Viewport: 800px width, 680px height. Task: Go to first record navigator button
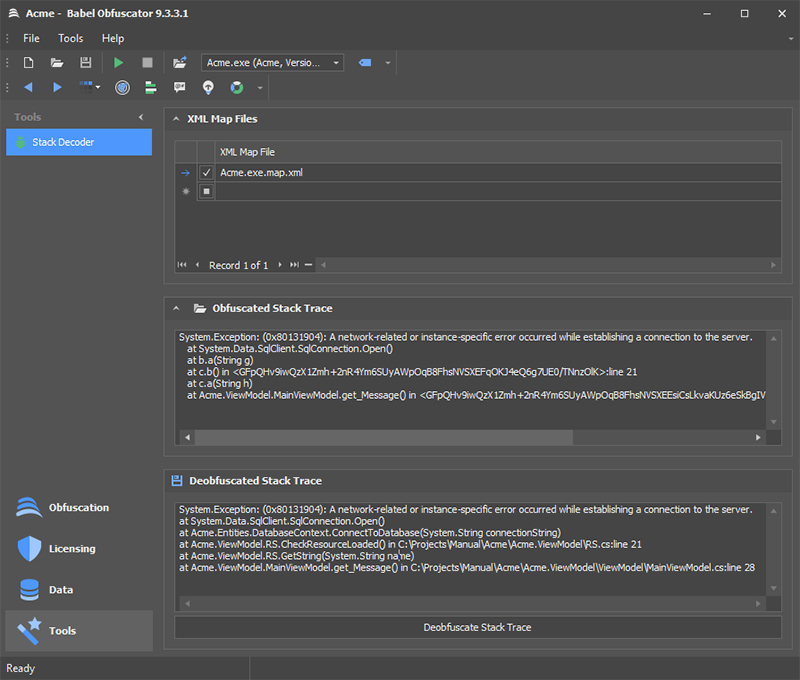pos(182,265)
